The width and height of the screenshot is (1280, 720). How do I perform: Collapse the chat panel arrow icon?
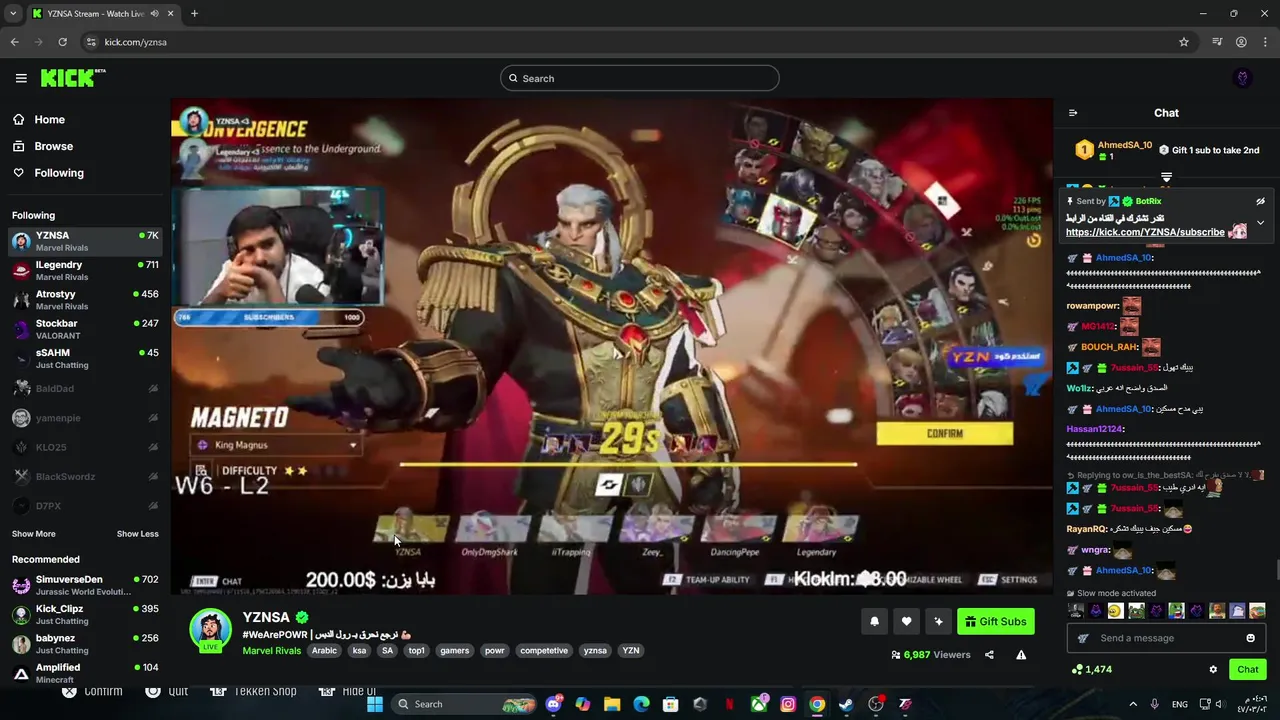1073,113
